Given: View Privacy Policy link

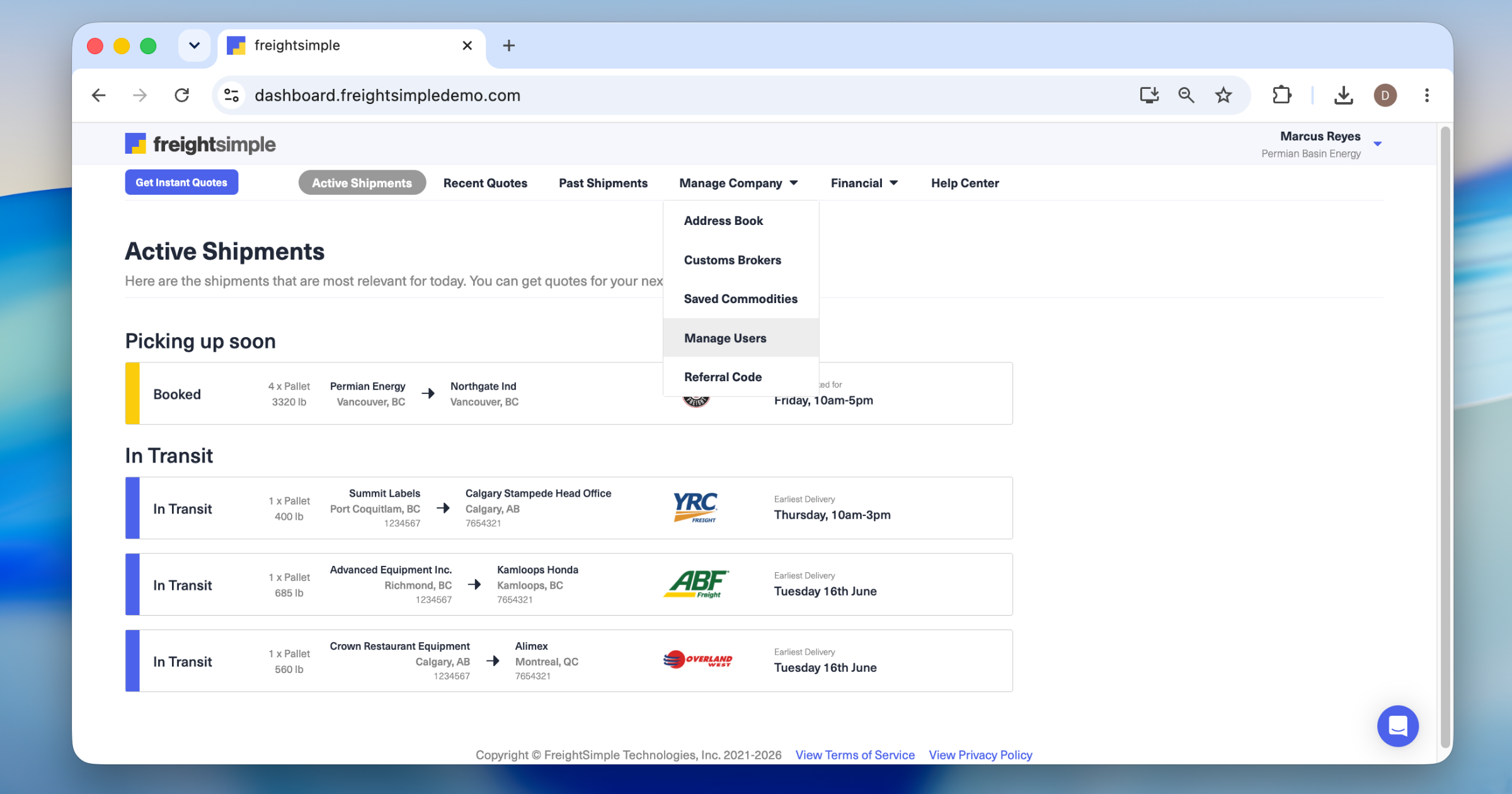Looking at the screenshot, I should click(x=980, y=755).
